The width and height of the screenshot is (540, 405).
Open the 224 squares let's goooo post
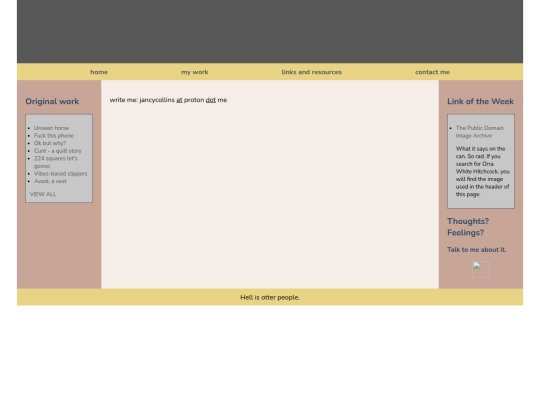click(55, 162)
